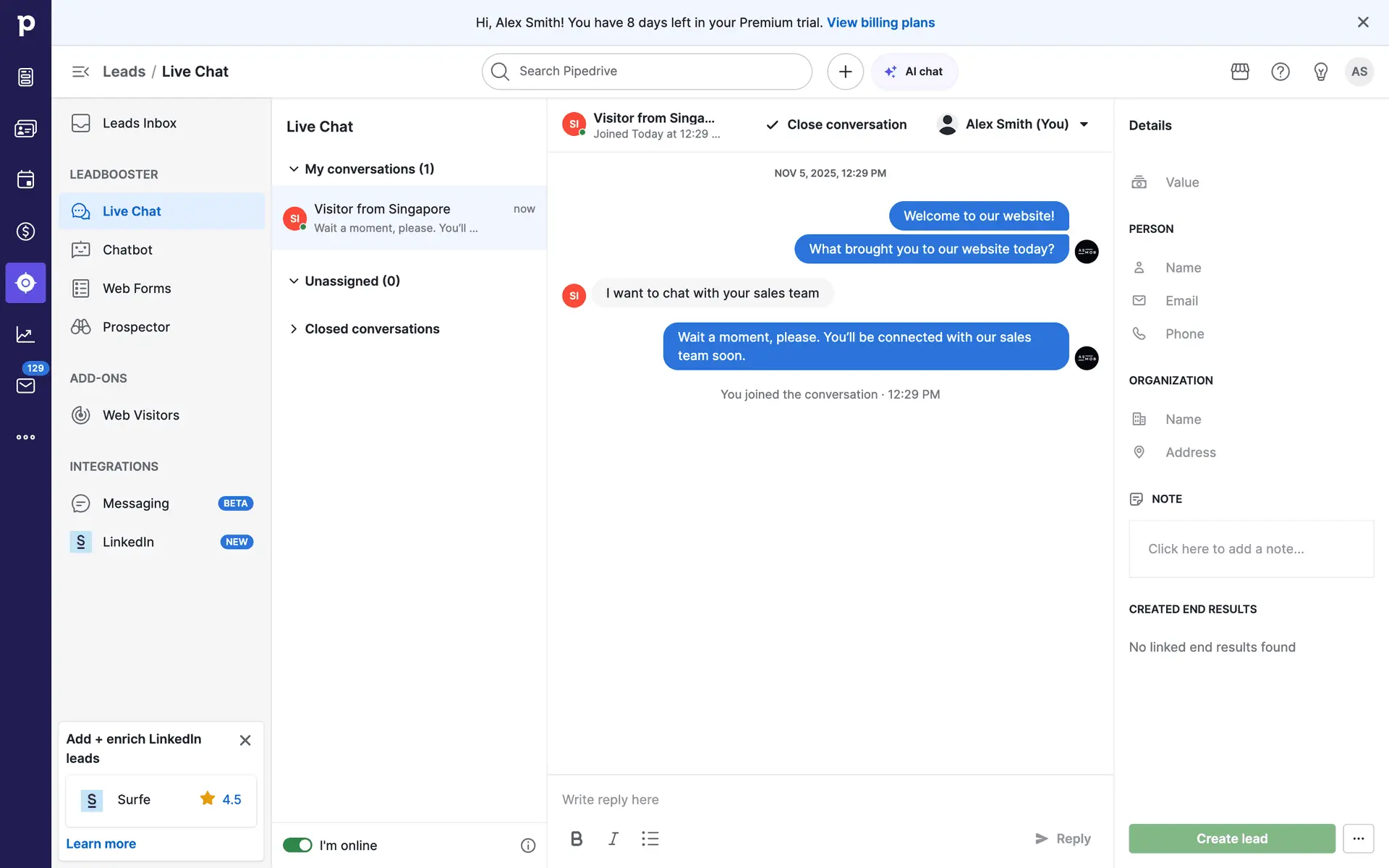Viewport: 1389px width, 868px height.
Task: Open the Insights chart icon in sidebar
Action: pos(25,334)
